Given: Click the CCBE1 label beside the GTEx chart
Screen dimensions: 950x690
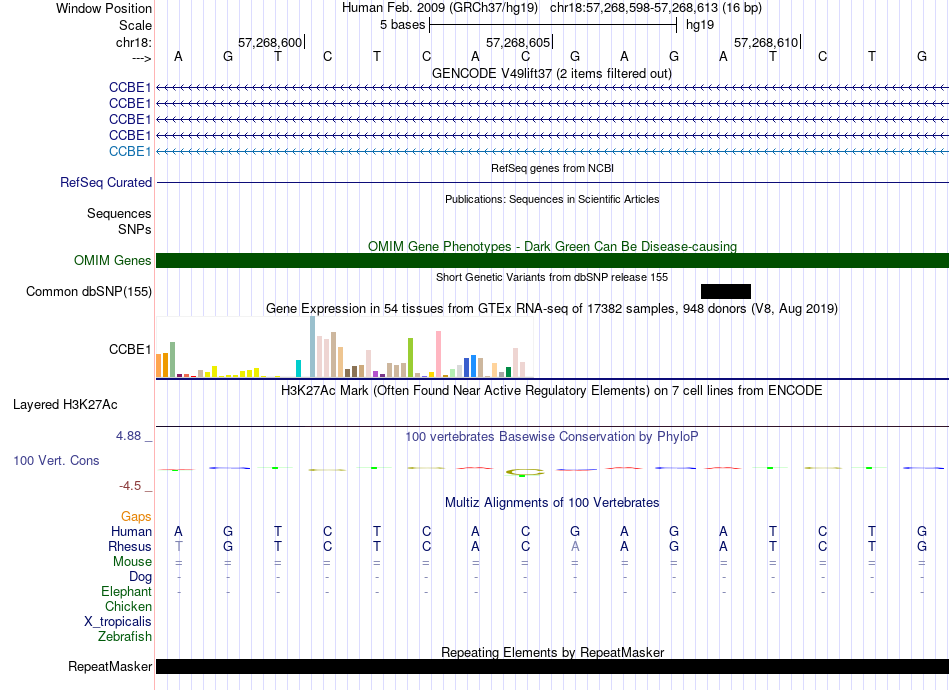Looking at the screenshot, I should coord(130,350).
